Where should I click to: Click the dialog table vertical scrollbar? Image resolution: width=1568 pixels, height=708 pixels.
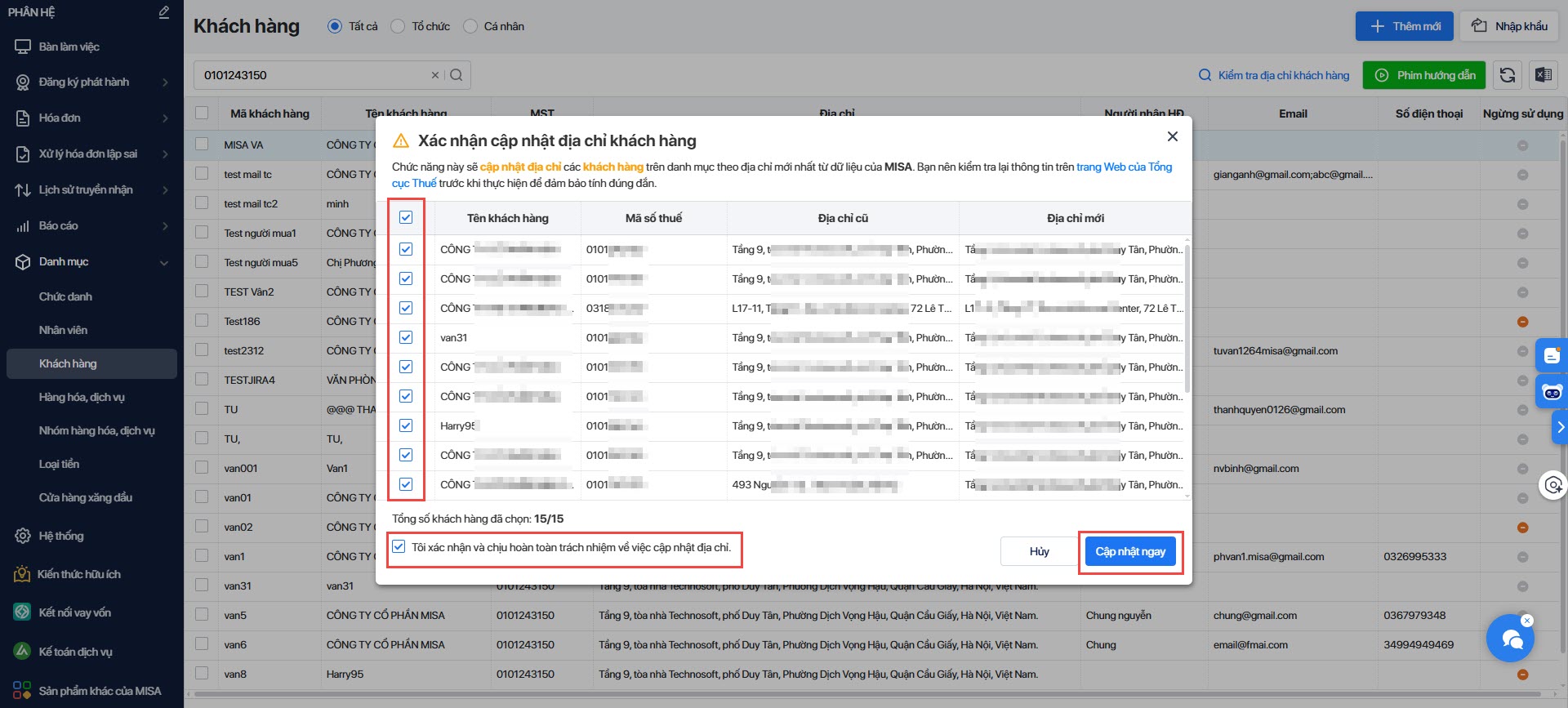pyautogui.click(x=1187, y=318)
